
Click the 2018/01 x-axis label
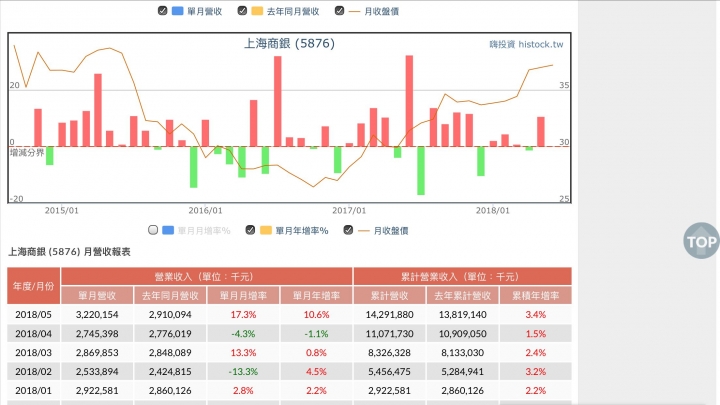click(x=492, y=210)
